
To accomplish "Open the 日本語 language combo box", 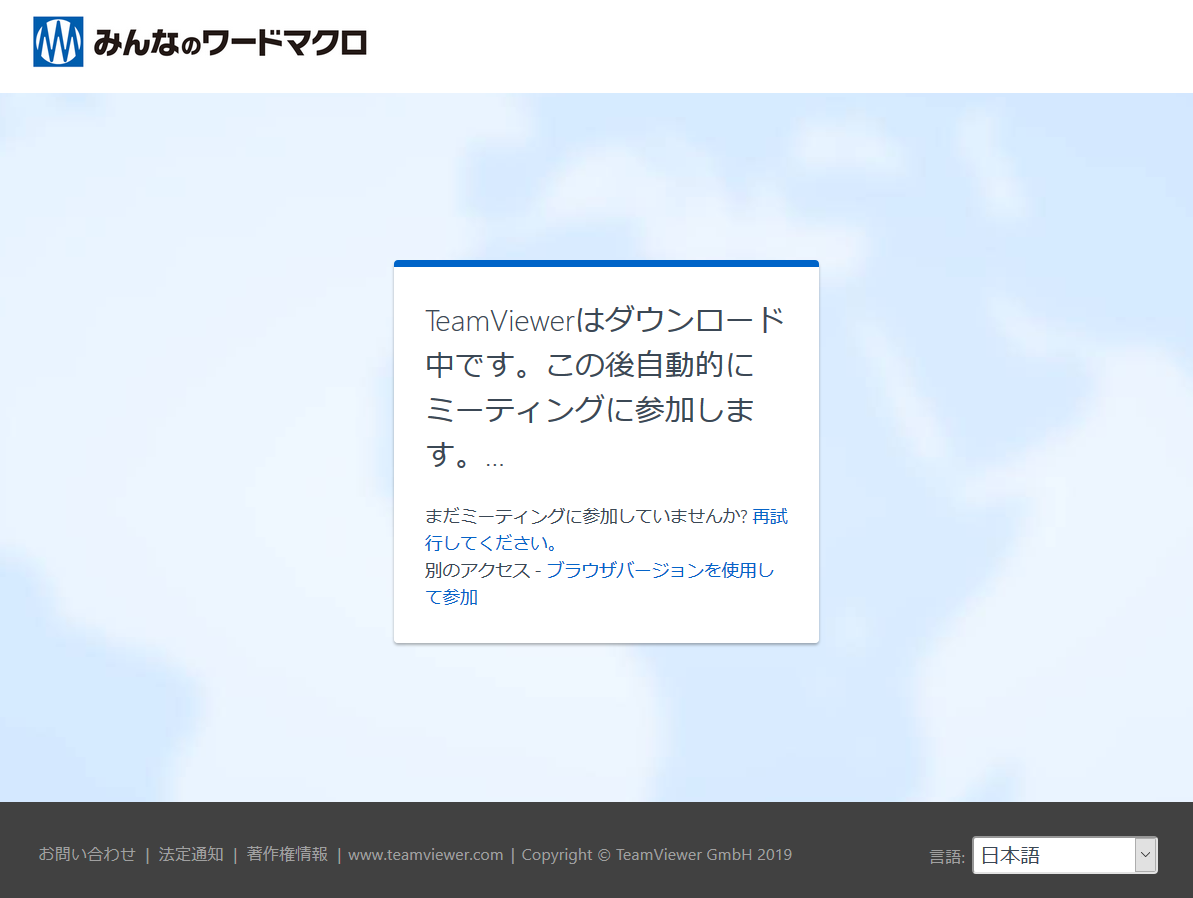I will pyautogui.click(x=1054, y=855).
